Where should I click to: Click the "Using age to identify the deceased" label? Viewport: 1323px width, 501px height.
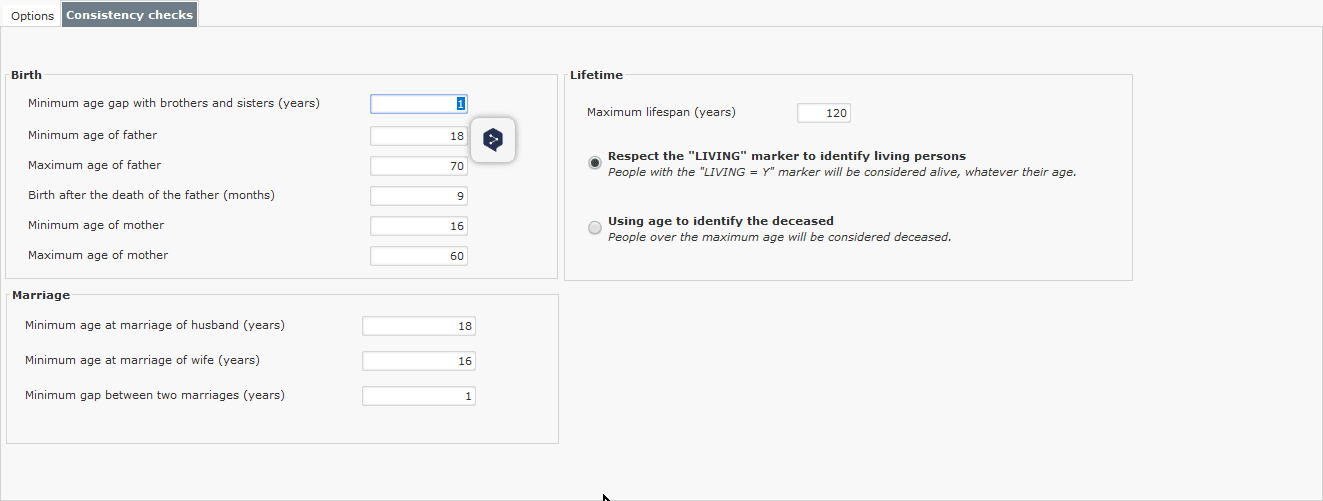(721, 221)
